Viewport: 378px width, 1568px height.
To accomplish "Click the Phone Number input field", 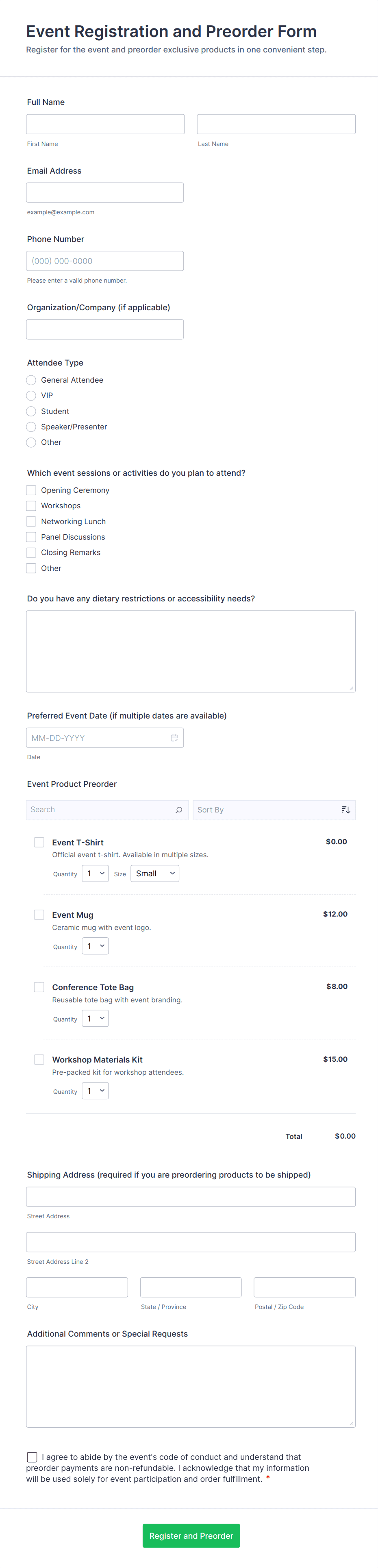I will click(x=105, y=261).
